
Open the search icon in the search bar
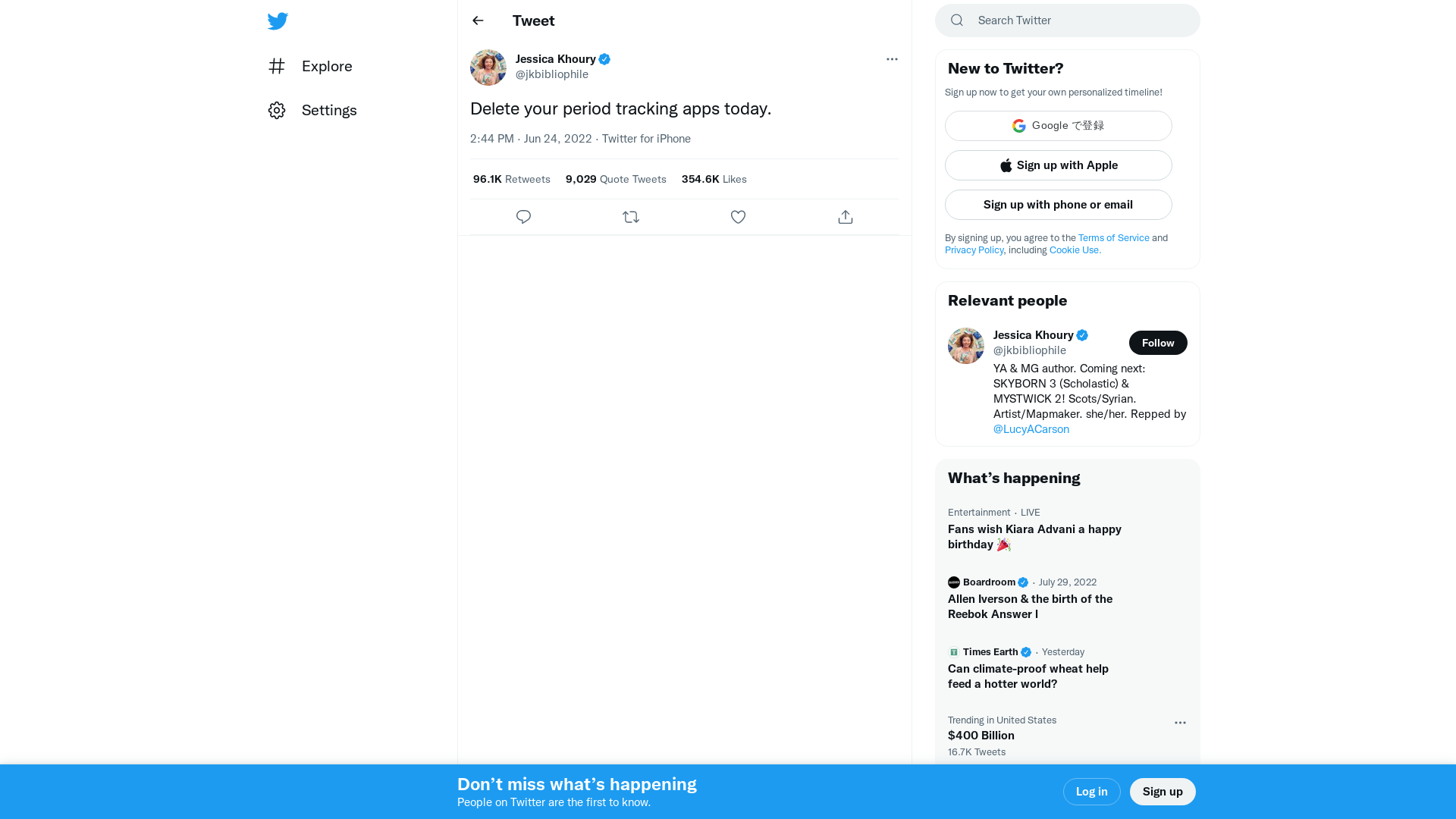[956, 20]
